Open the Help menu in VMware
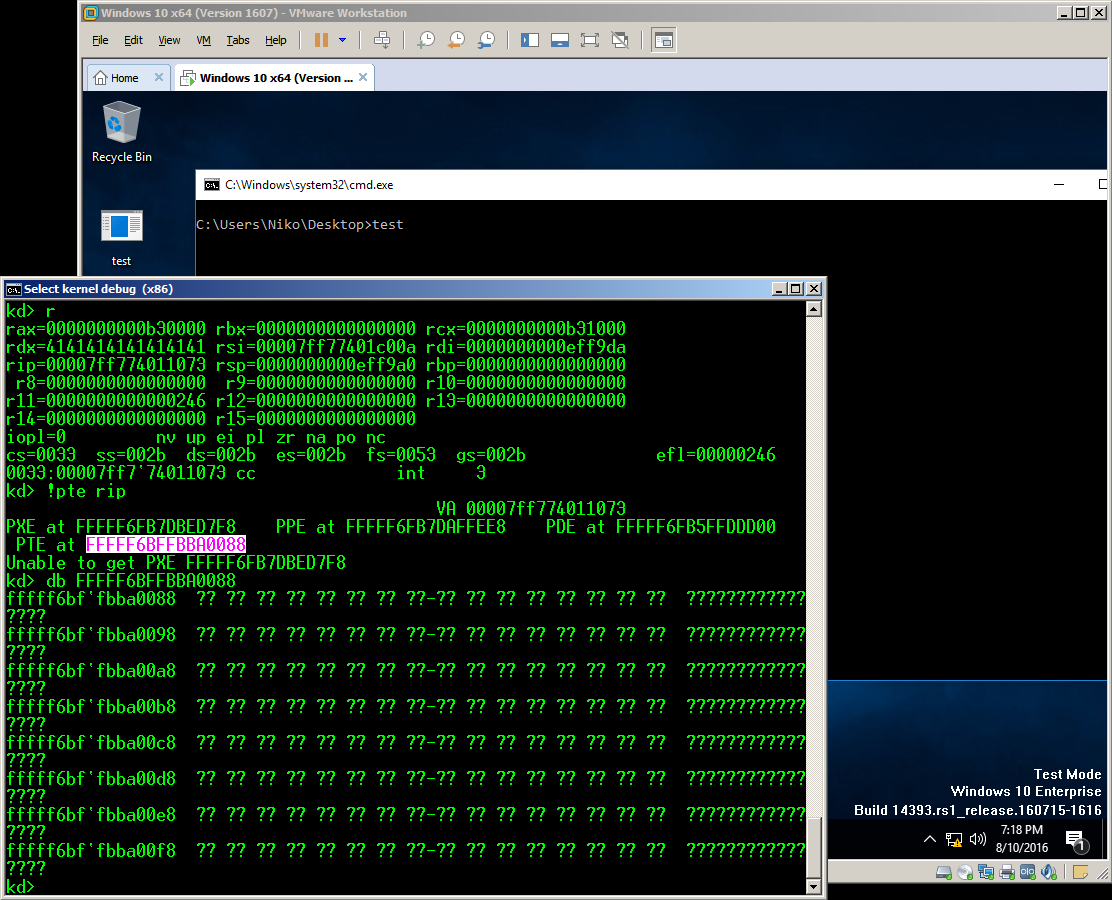 [276, 40]
